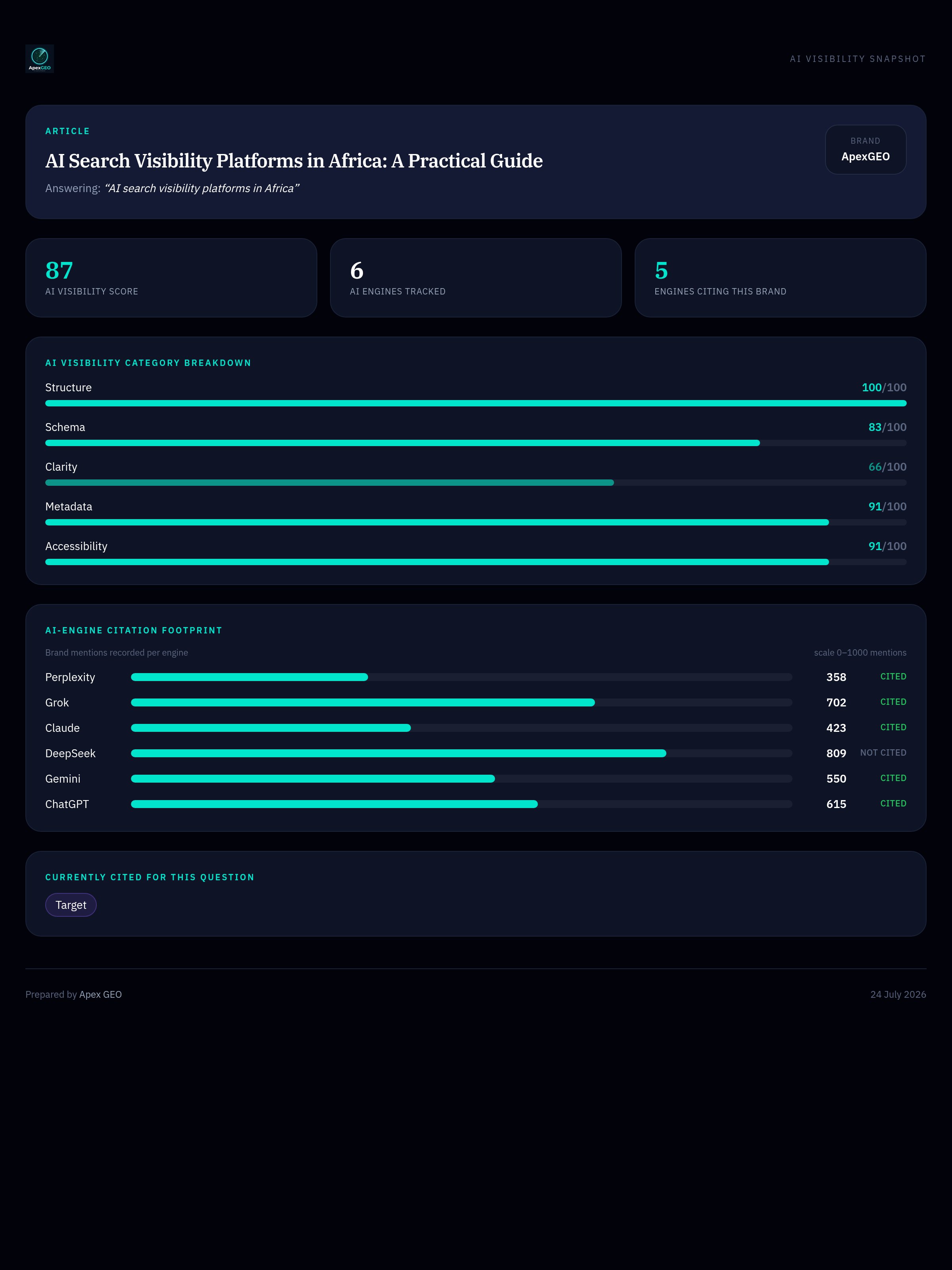Click the Apex GEO footer name
Screen dimensions: 952x1270
tap(100, 995)
